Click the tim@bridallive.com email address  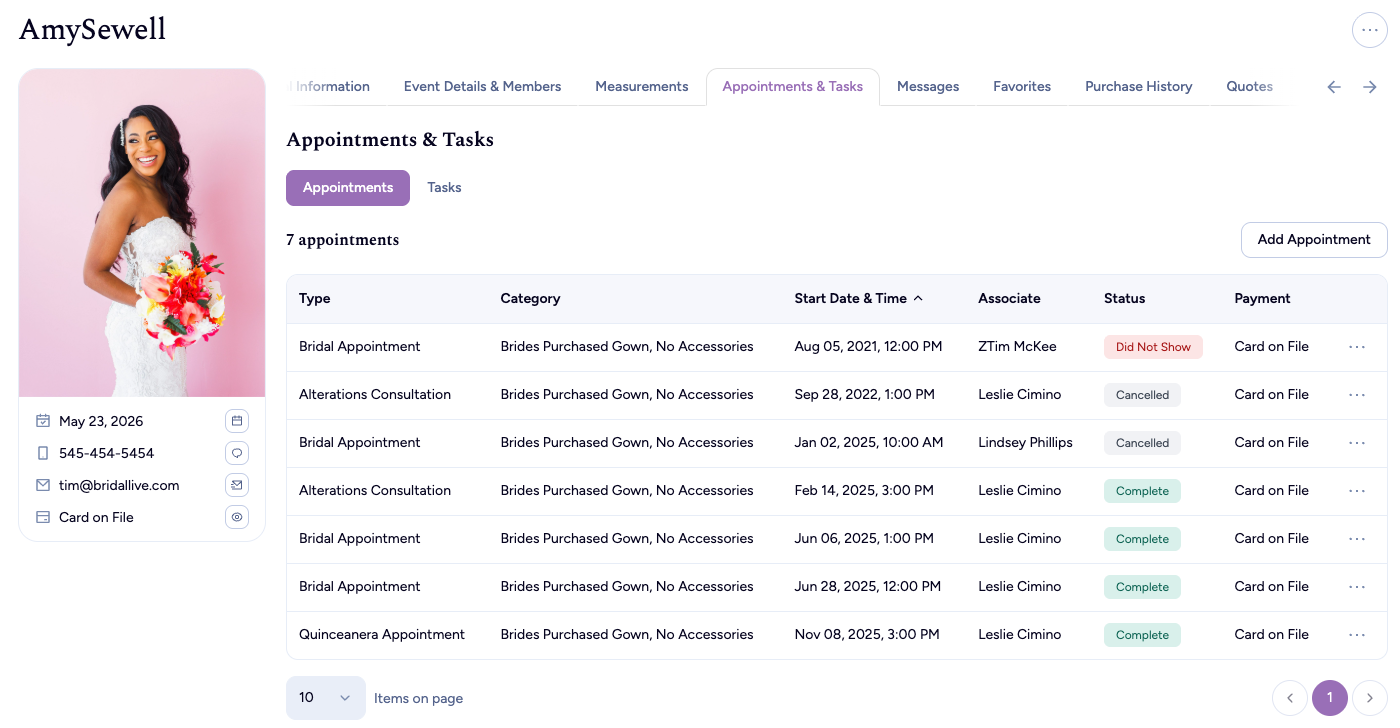pyautogui.click(x=117, y=484)
